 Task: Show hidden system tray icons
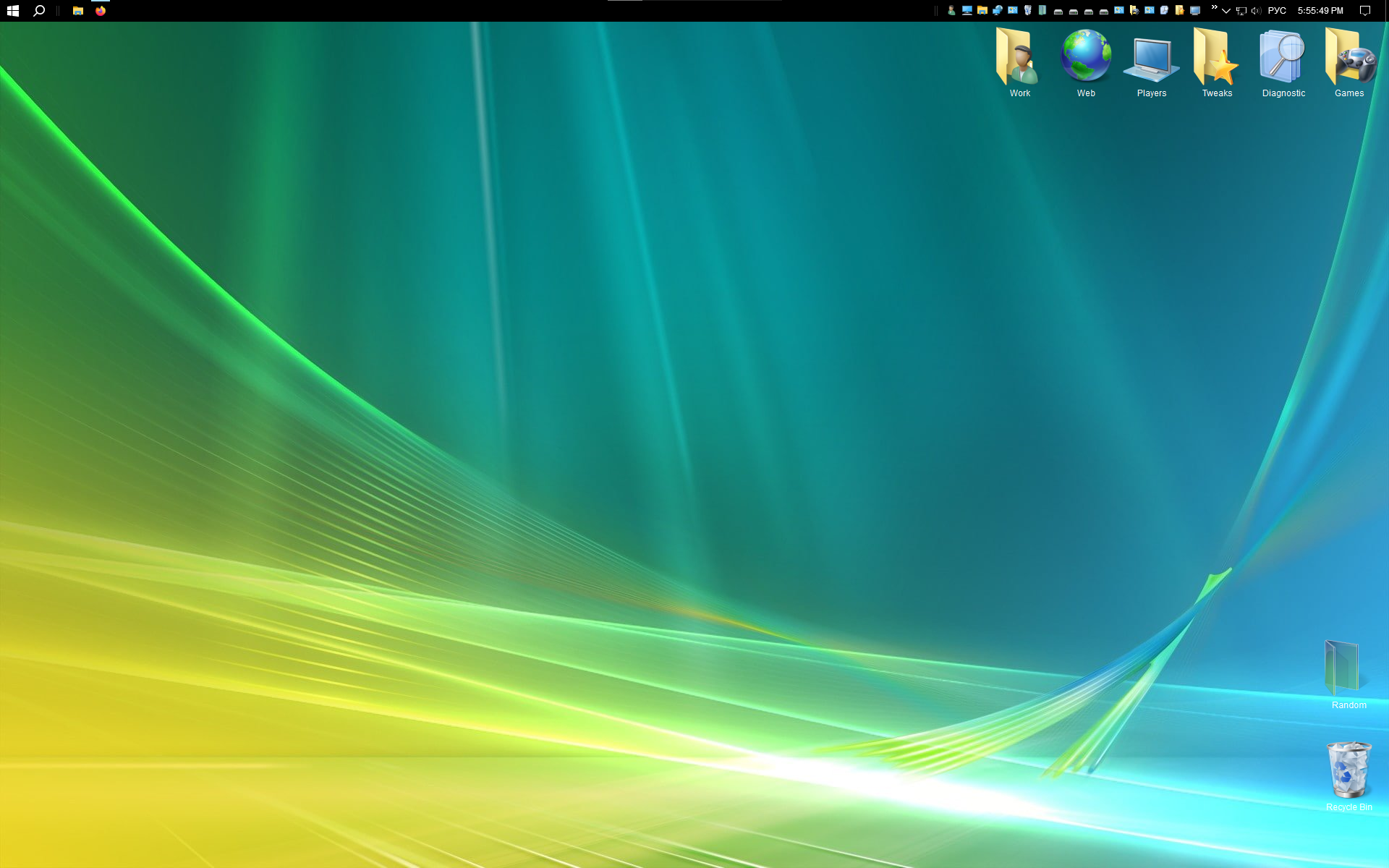(x=1226, y=11)
